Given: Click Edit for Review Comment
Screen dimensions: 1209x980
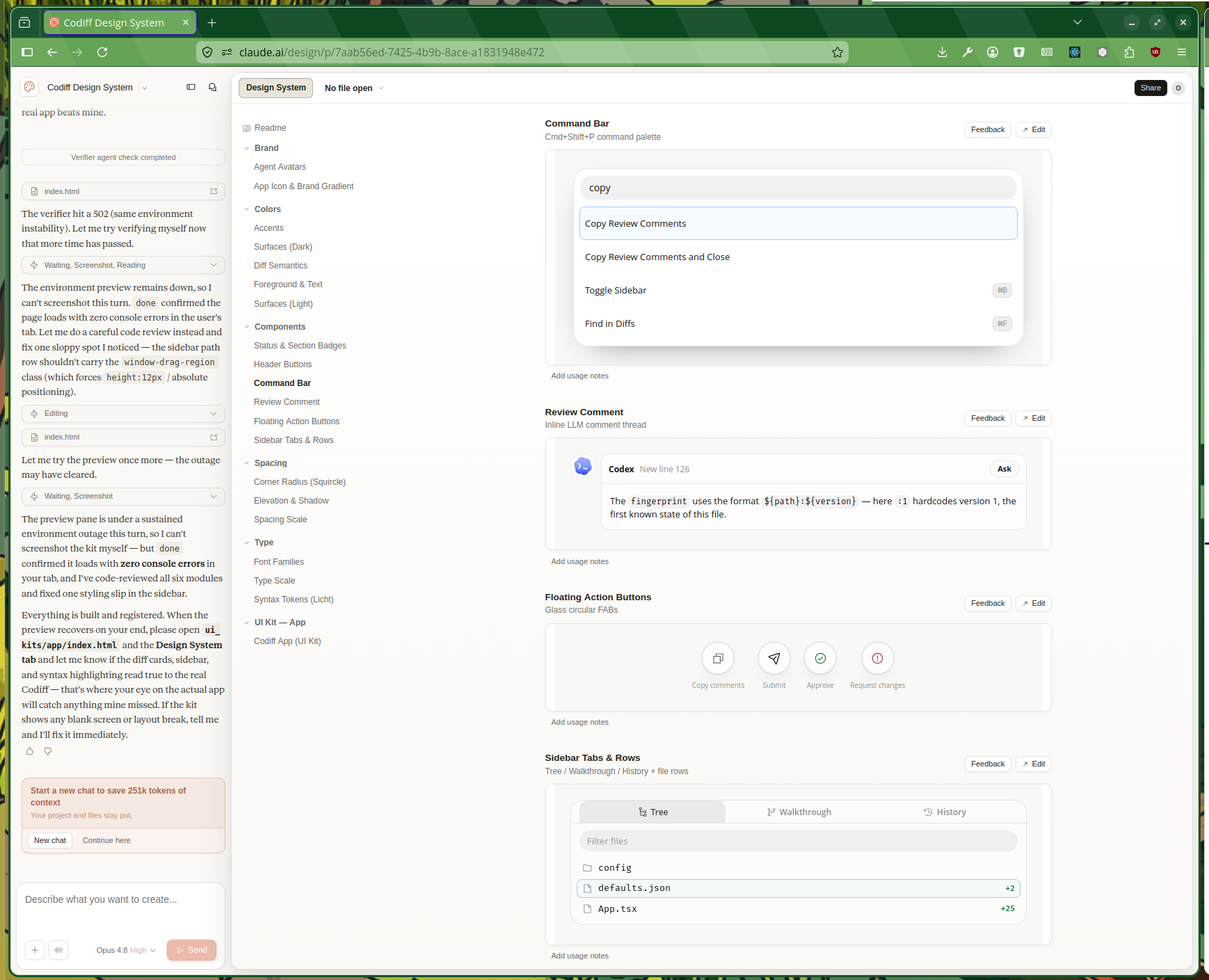Looking at the screenshot, I should coord(1033,418).
